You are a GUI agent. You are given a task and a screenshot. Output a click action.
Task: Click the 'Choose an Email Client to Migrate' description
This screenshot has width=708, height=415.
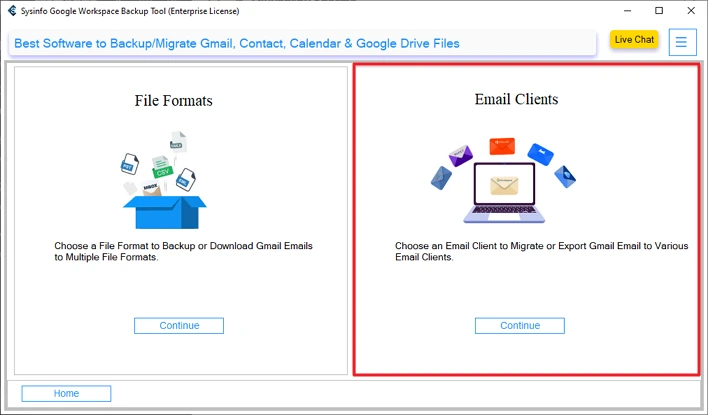click(x=541, y=252)
